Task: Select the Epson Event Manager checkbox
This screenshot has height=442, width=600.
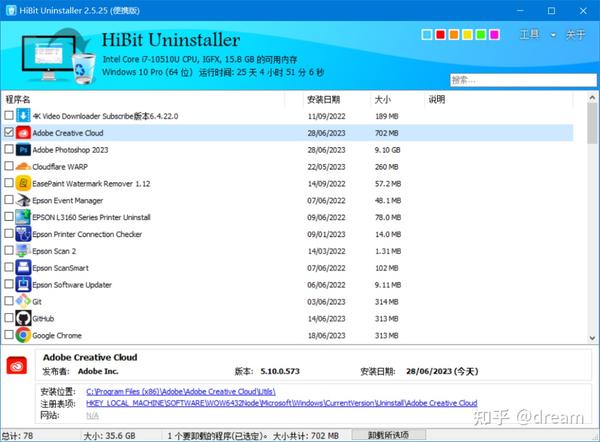Action: point(9,199)
